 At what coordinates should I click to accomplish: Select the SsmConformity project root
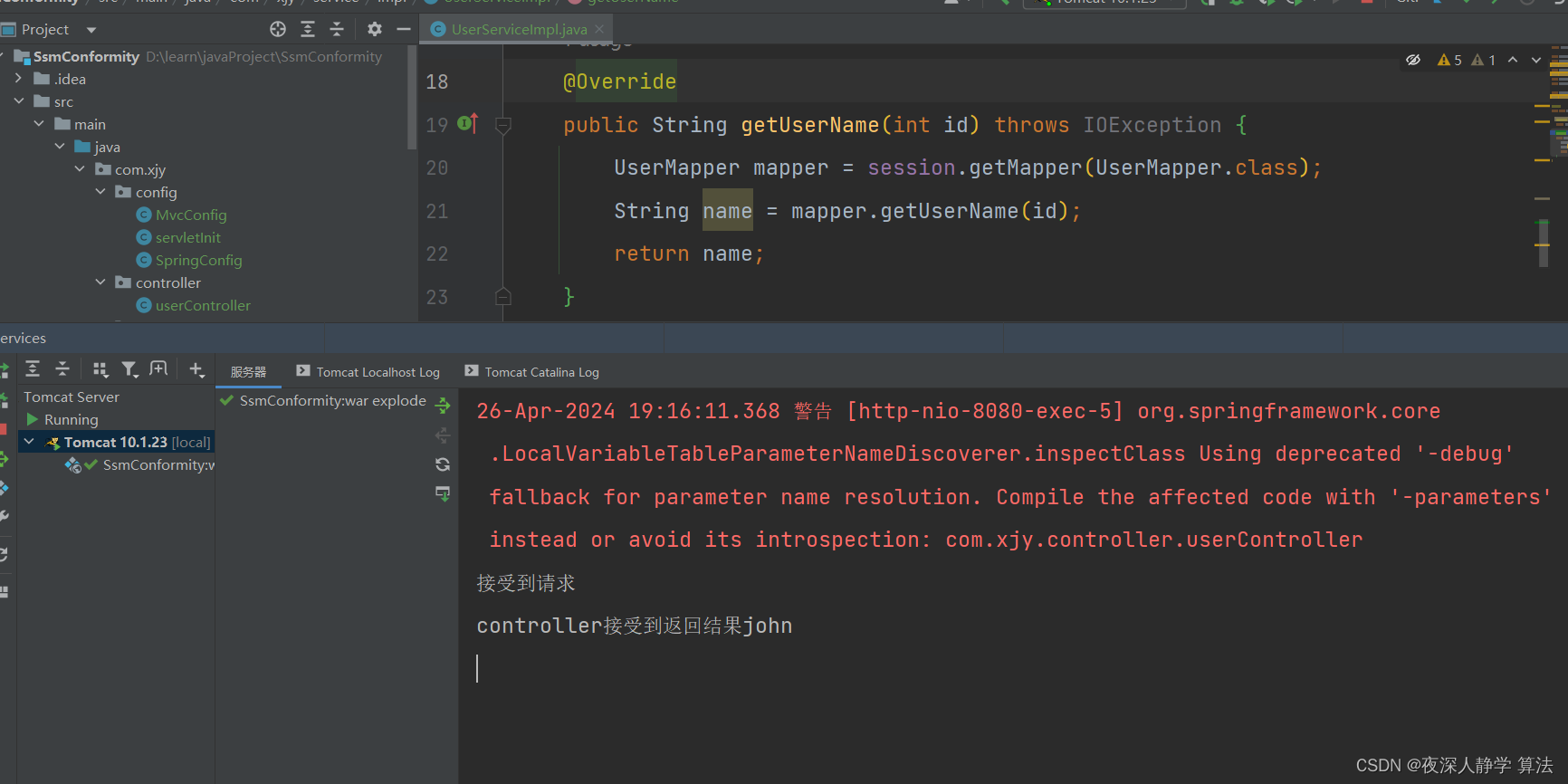tap(86, 56)
